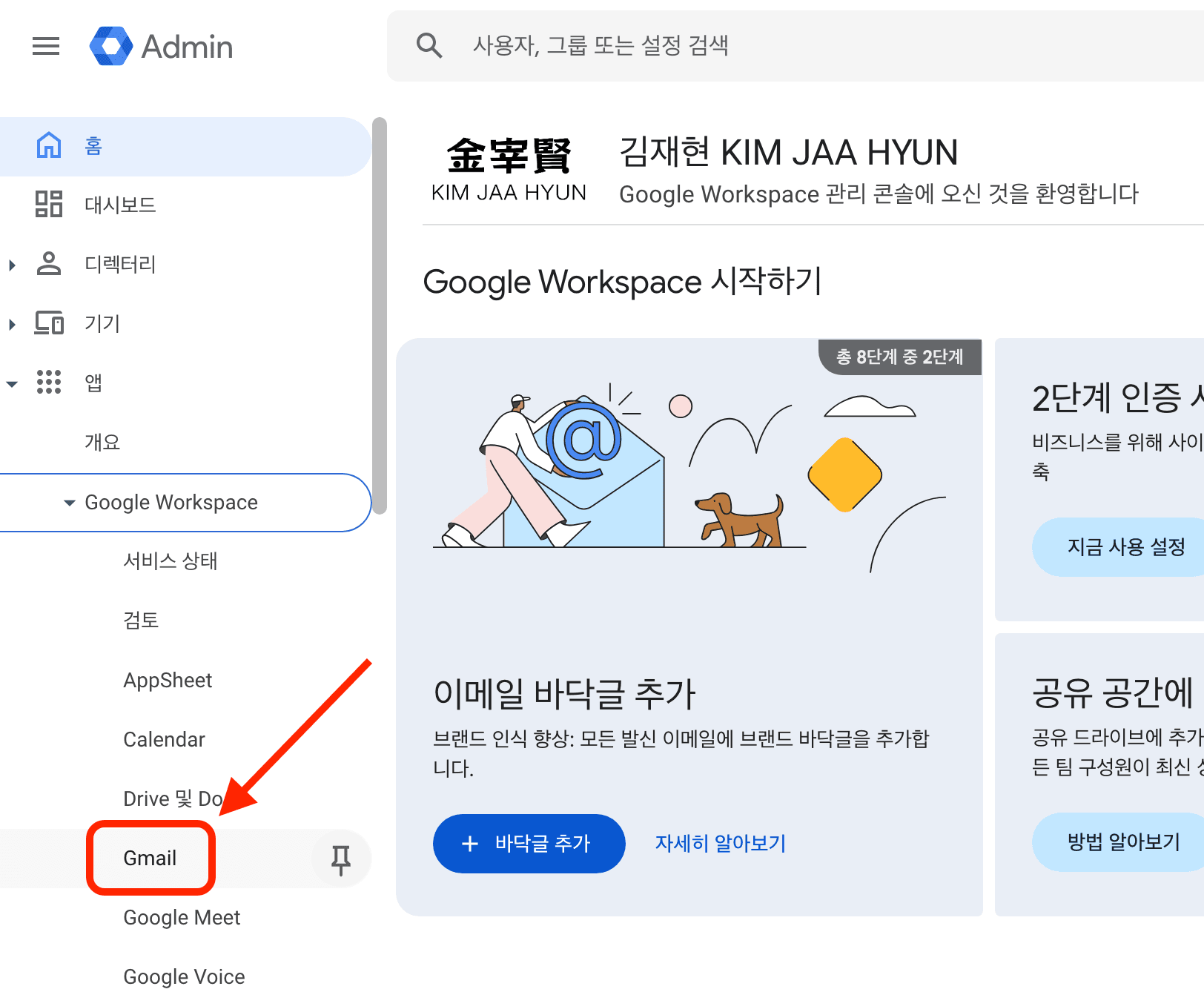1204x992 pixels.
Task: Click the Apps dot-grid icon
Action: click(49, 383)
